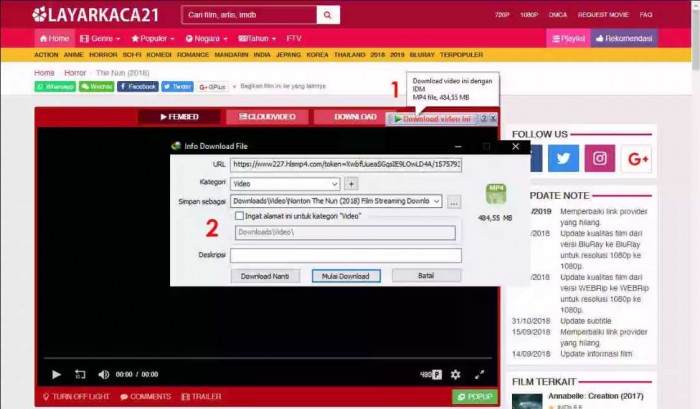Click the browse ellipsis button
The height and width of the screenshot is (409, 700).
click(454, 202)
